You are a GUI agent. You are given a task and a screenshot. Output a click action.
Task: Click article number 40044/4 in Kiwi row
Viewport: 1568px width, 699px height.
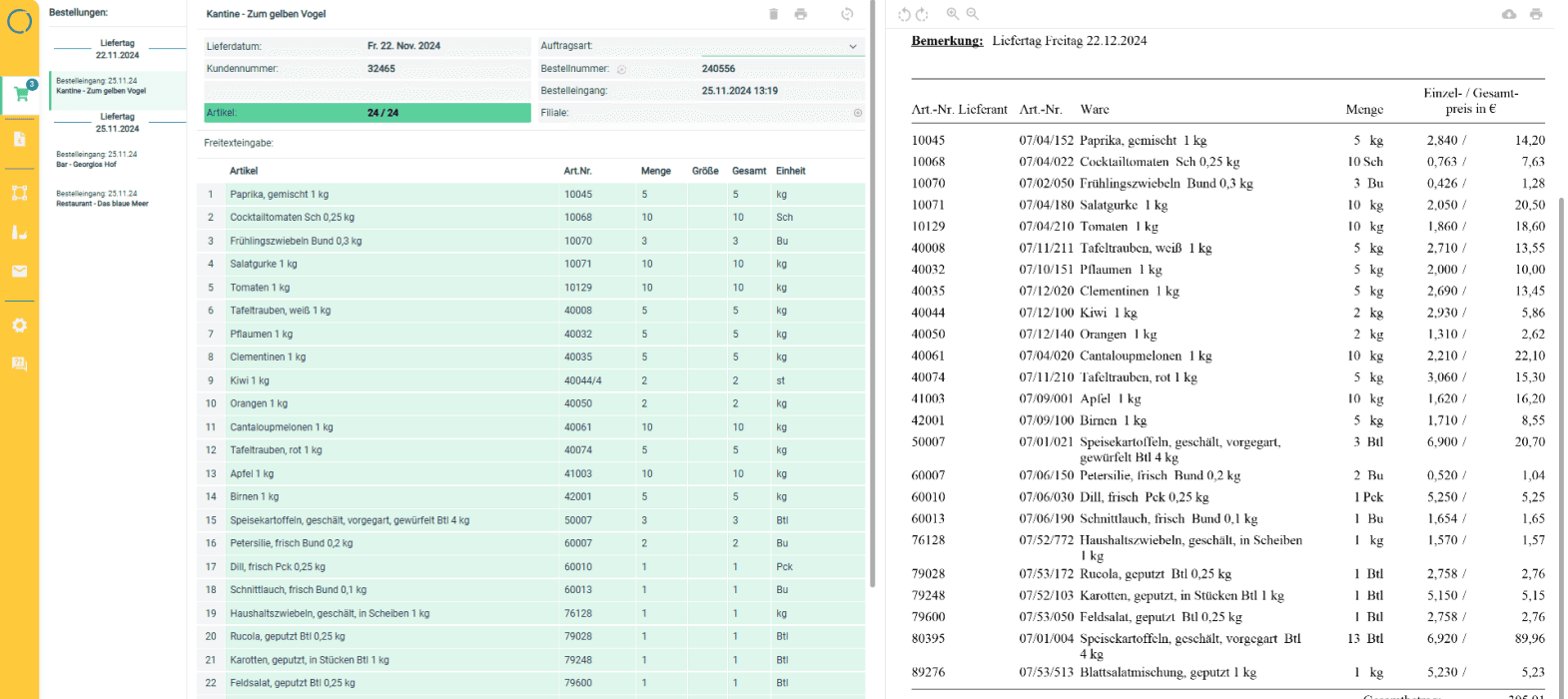coord(582,380)
